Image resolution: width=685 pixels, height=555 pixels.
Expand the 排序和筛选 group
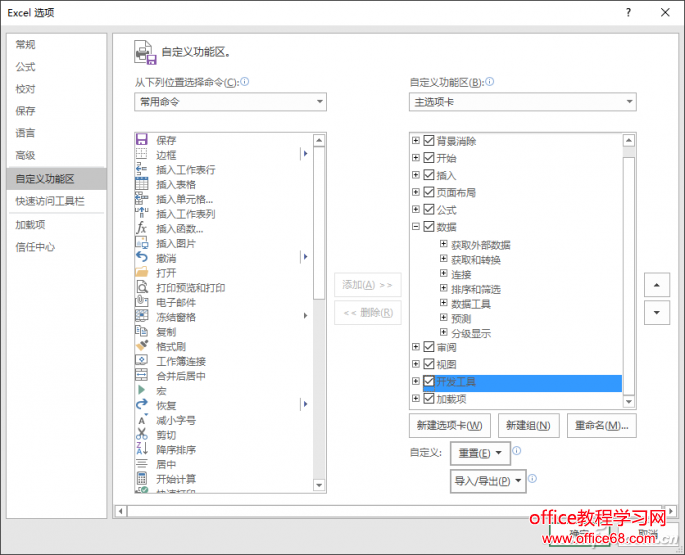(443, 288)
